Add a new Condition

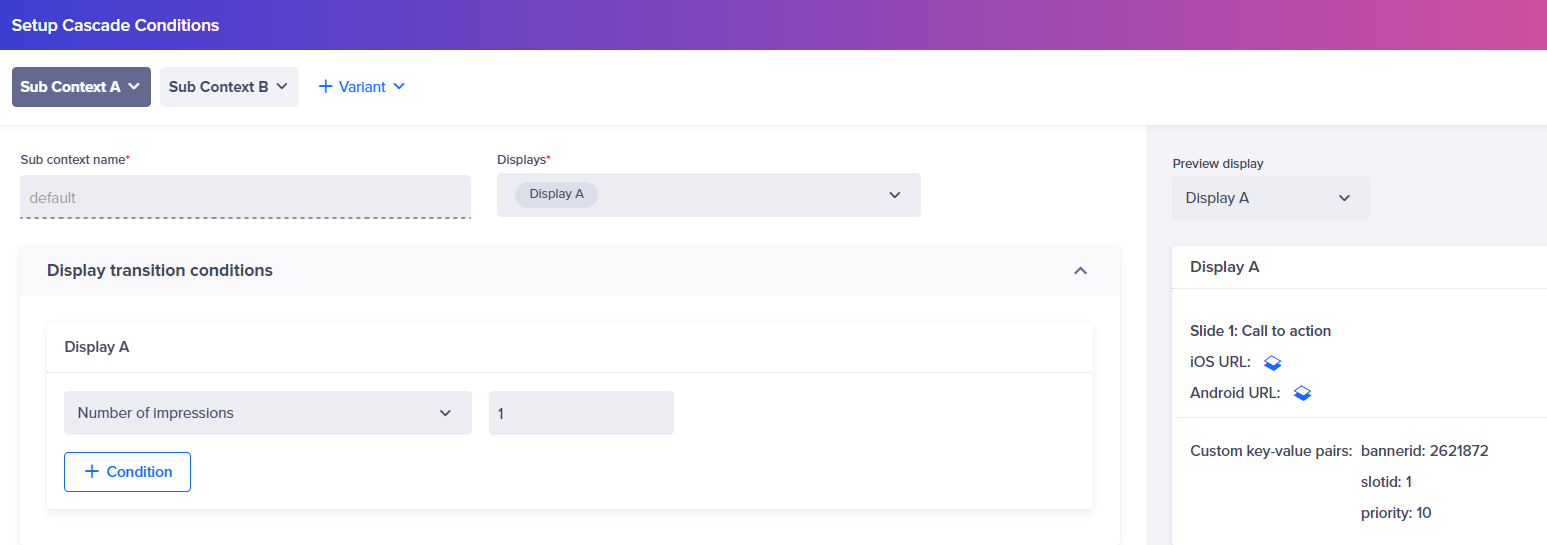tap(127, 472)
